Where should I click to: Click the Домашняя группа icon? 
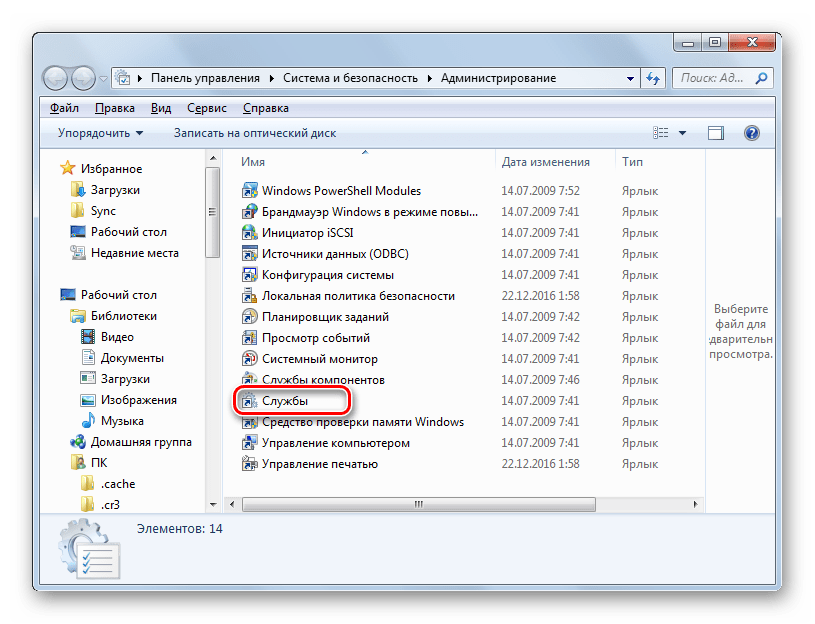click(x=78, y=442)
